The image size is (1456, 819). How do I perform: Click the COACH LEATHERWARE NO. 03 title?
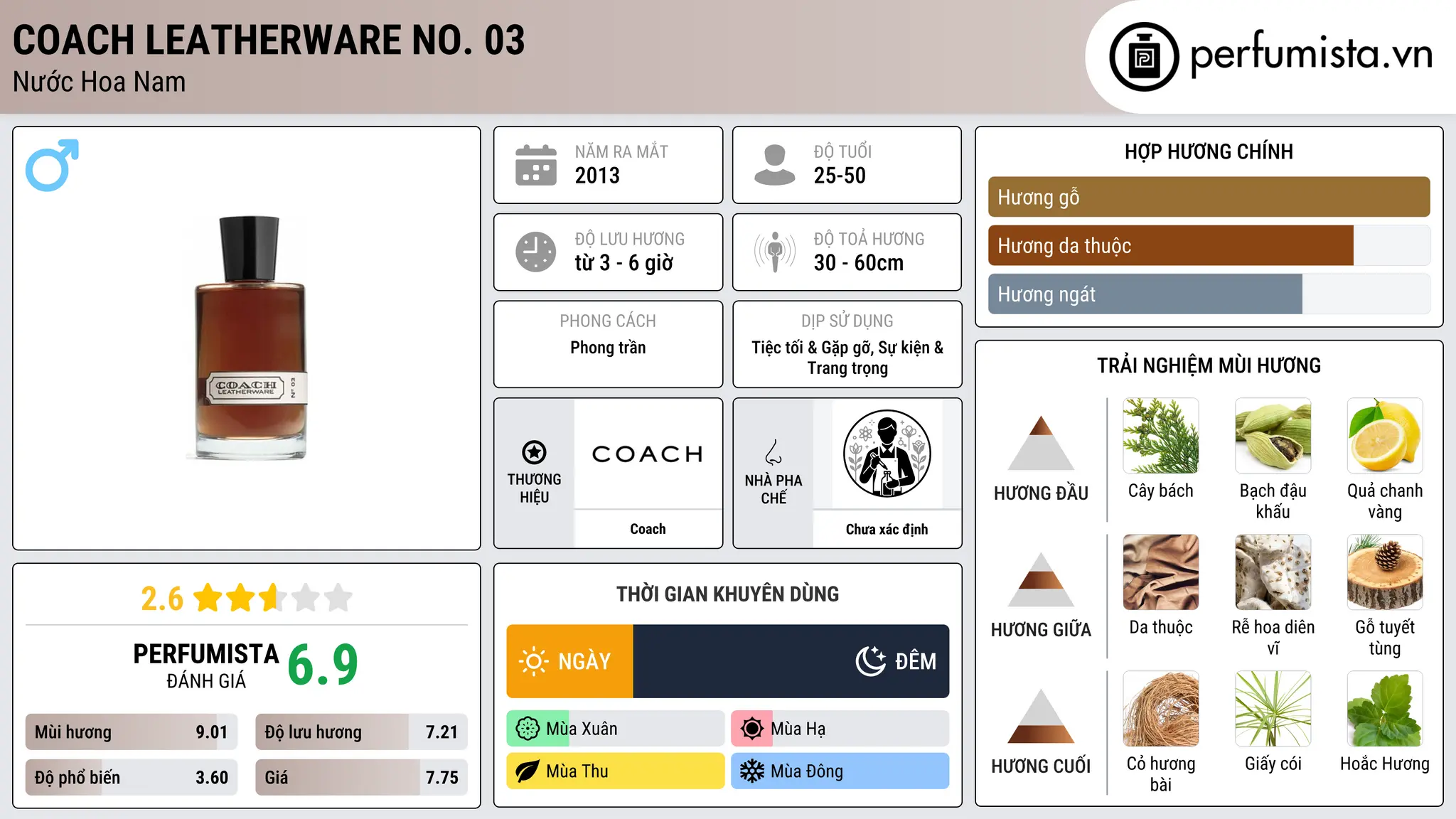pos(269,40)
